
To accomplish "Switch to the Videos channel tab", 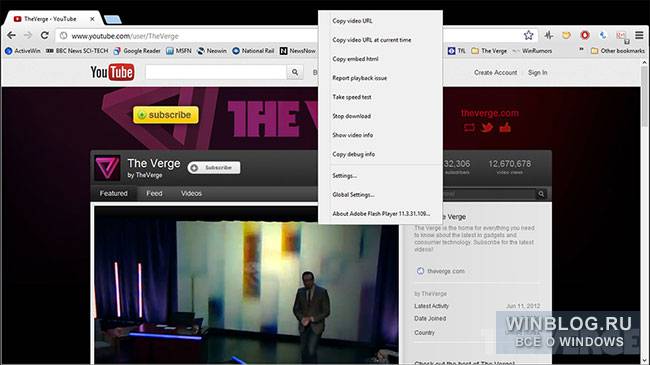I will (x=191, y=193).
